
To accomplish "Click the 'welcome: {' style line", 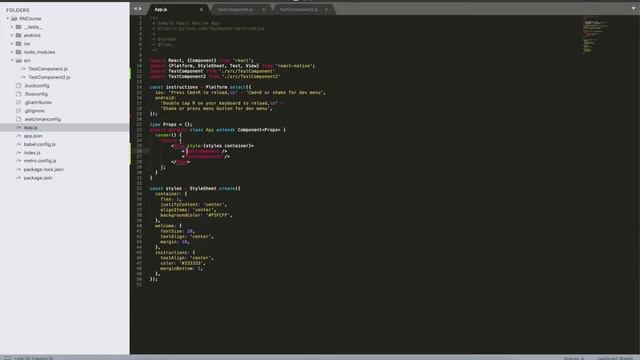I will [x=168, y=226].
